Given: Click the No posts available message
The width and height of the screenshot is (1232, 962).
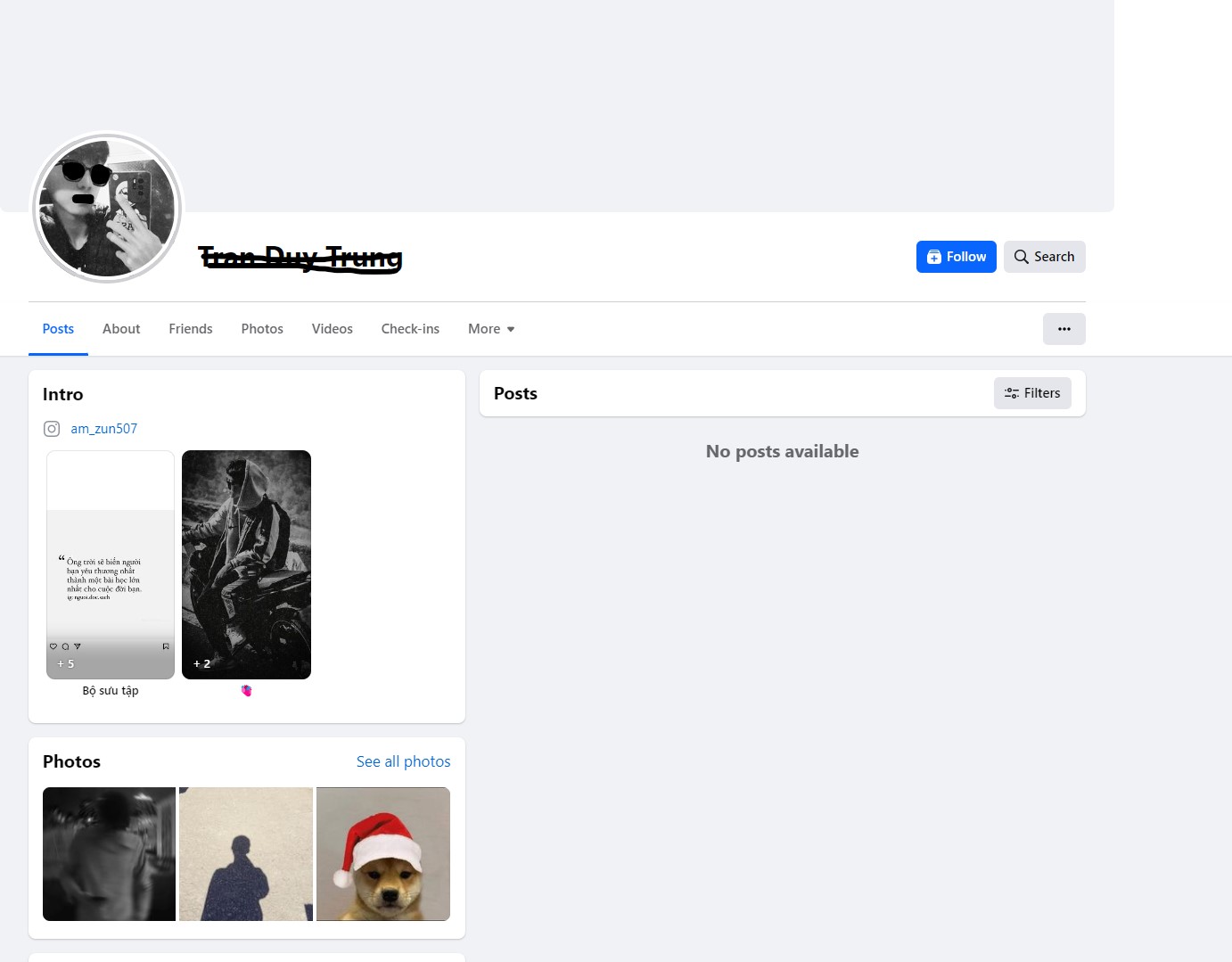Looking at the screenshot, I should point(783,451).
